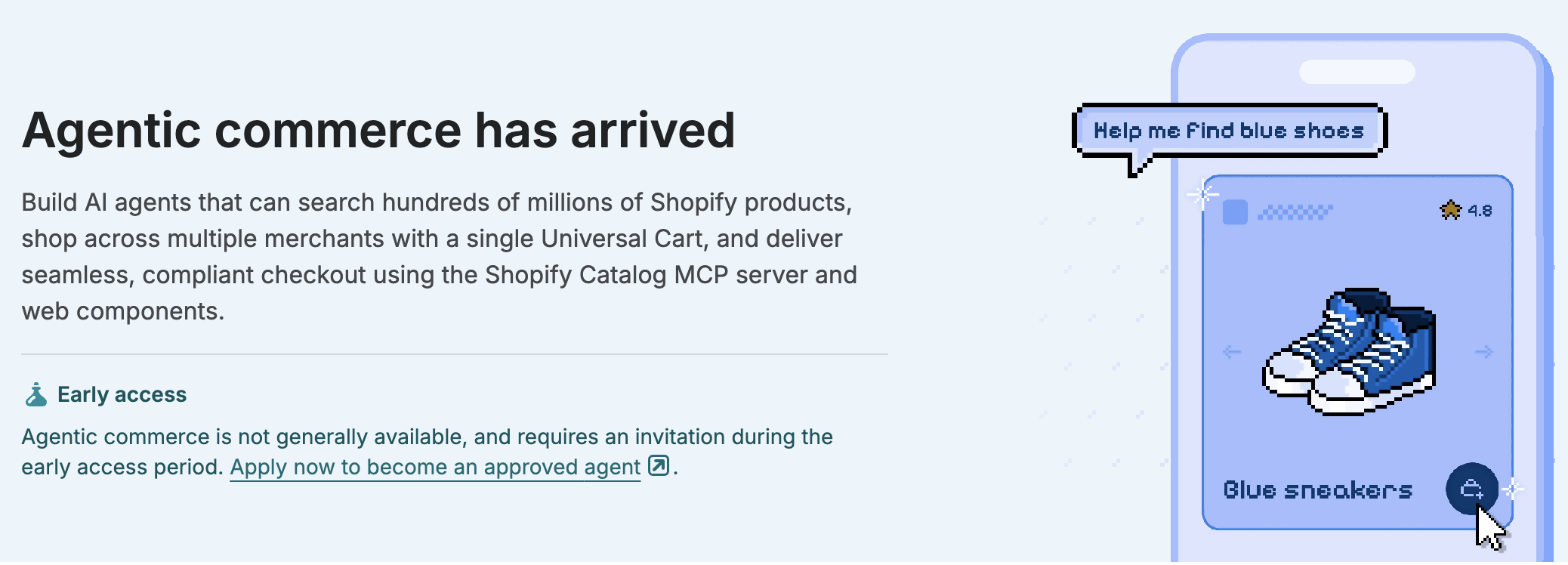Click the "Agentic commerce has arrived" heading
1568x565 pixels.
378,131
